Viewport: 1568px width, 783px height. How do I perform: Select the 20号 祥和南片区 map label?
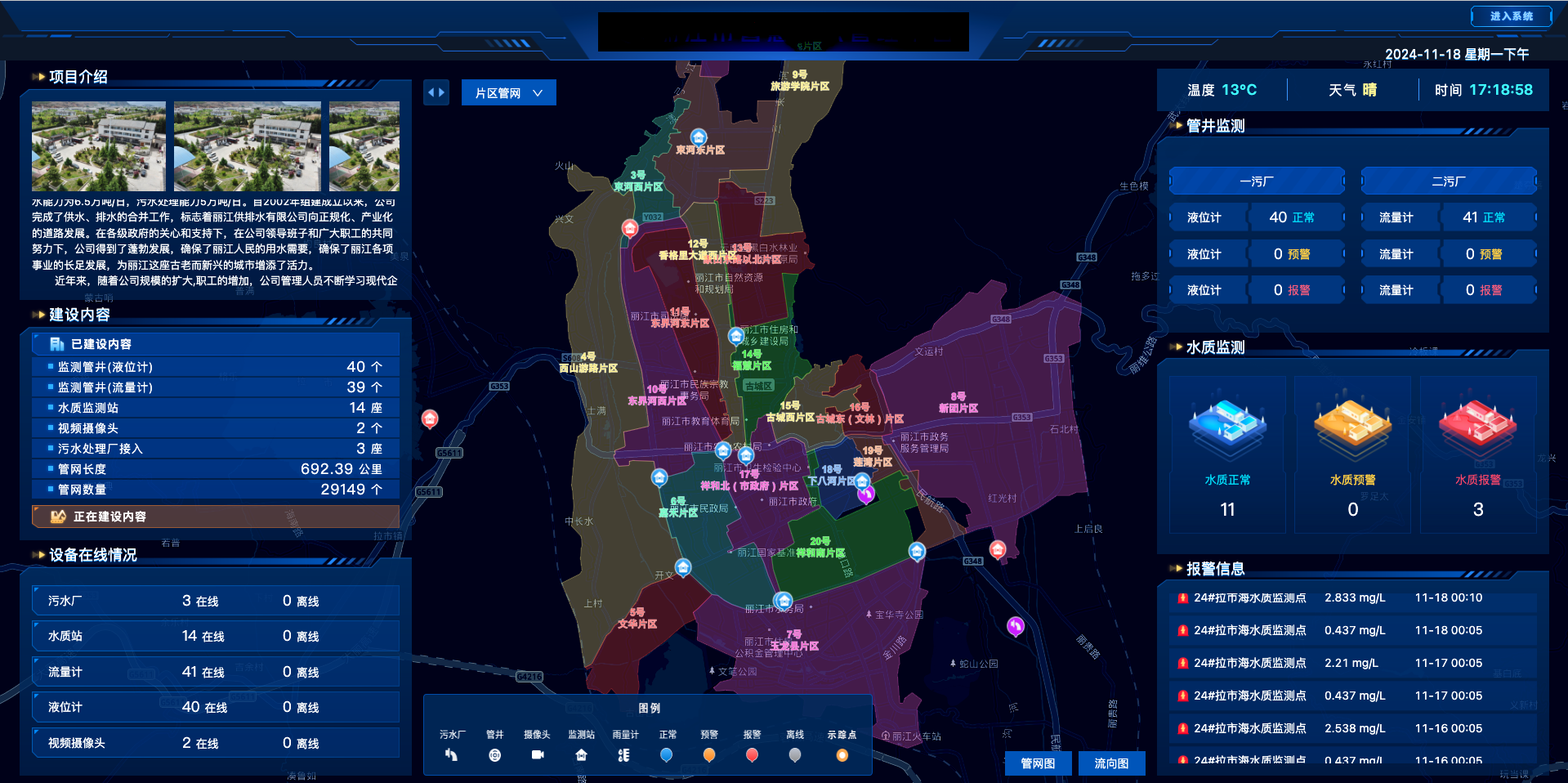coord(820,548)
